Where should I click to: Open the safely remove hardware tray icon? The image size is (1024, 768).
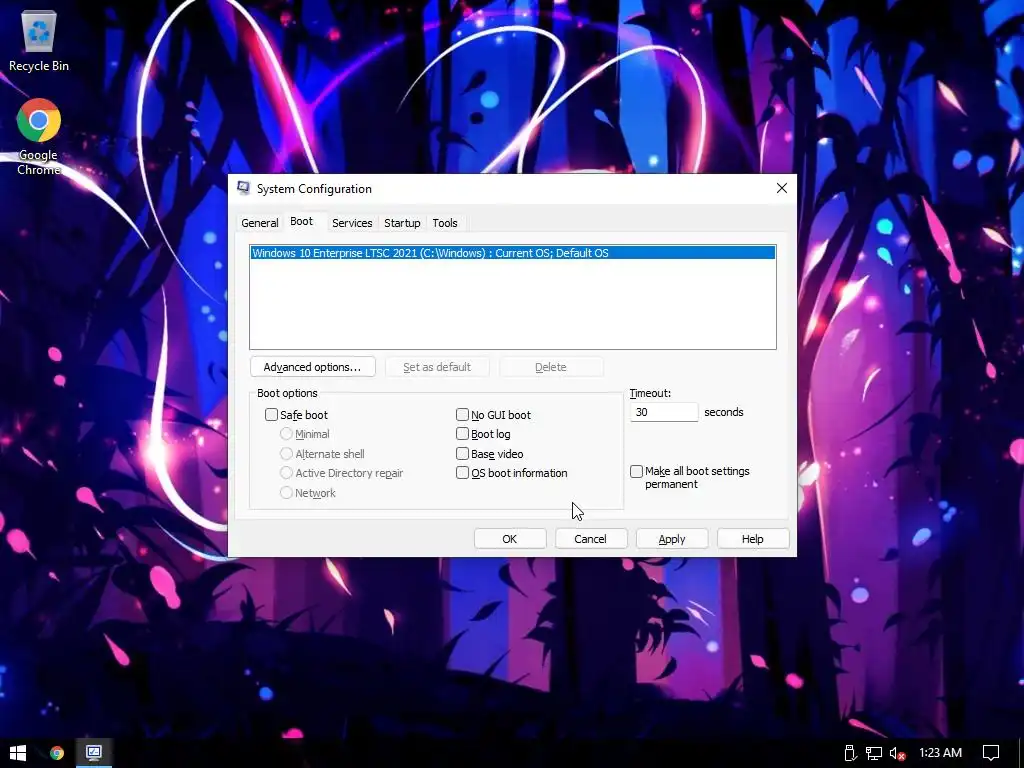pos(850,753)
